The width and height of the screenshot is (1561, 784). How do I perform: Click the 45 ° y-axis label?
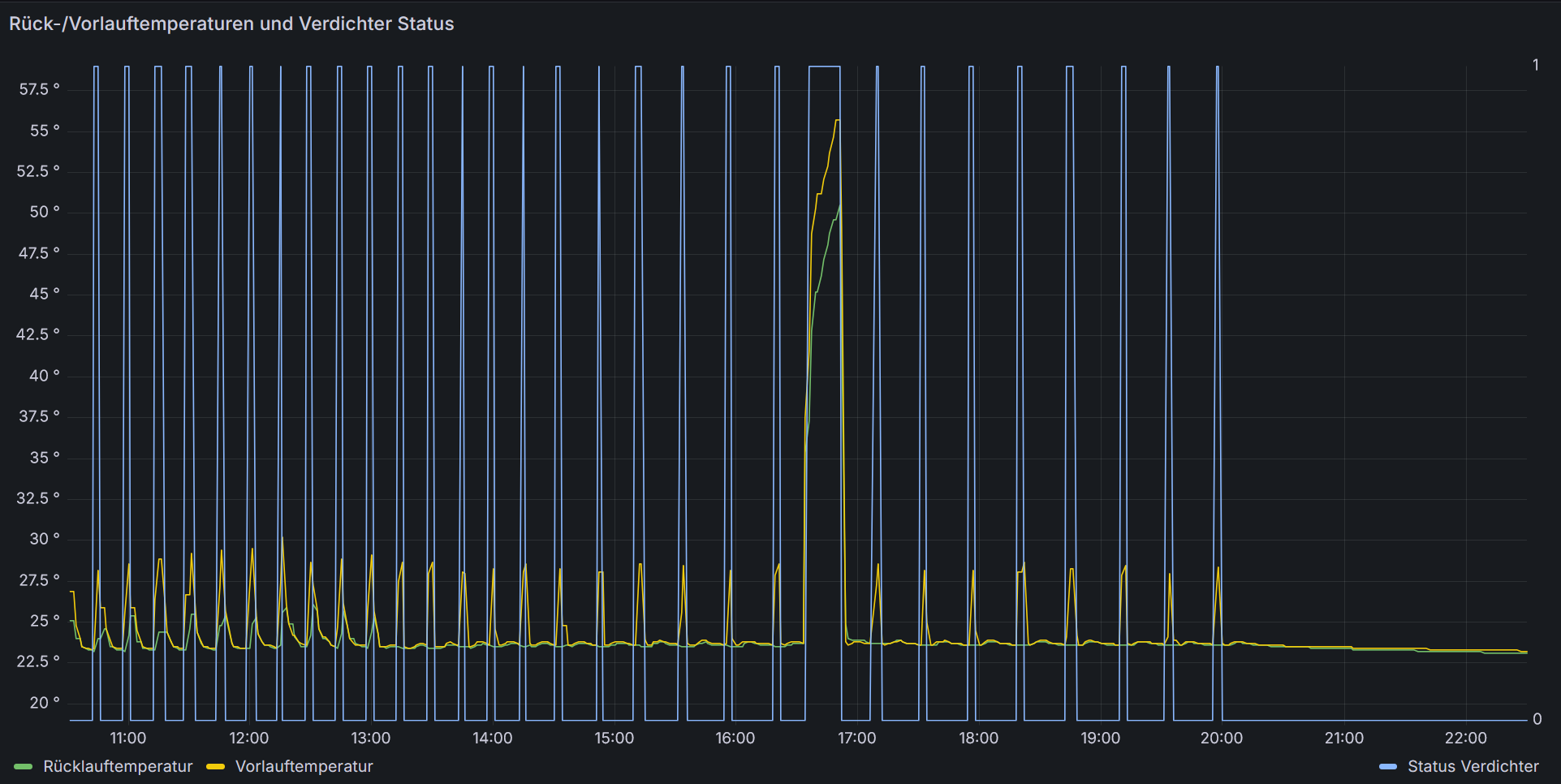(x=45, y=294)
